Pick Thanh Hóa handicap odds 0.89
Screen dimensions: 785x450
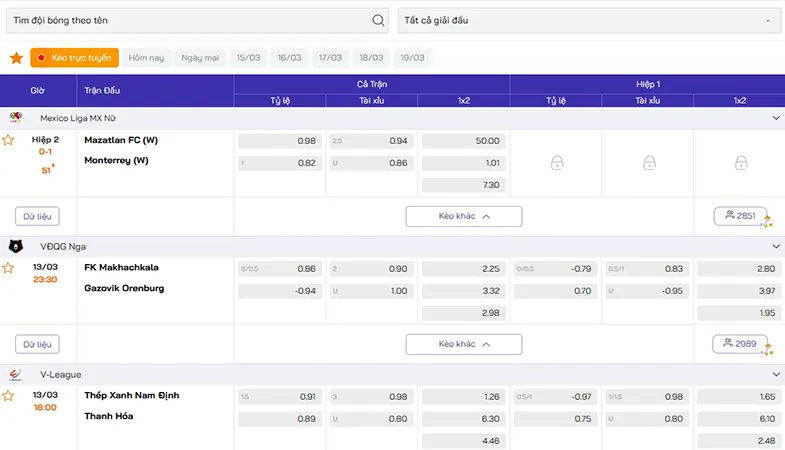[x=280, y=418]
